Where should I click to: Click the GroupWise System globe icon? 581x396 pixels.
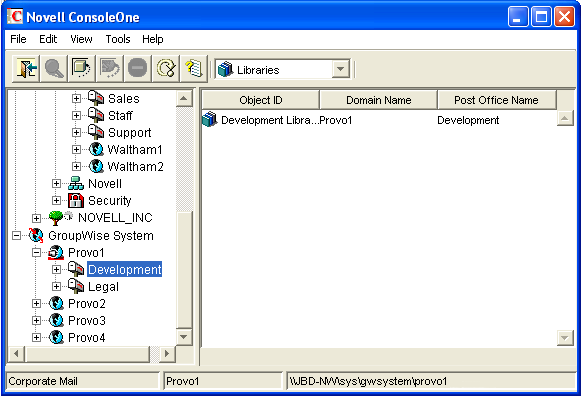coord(36,235)
